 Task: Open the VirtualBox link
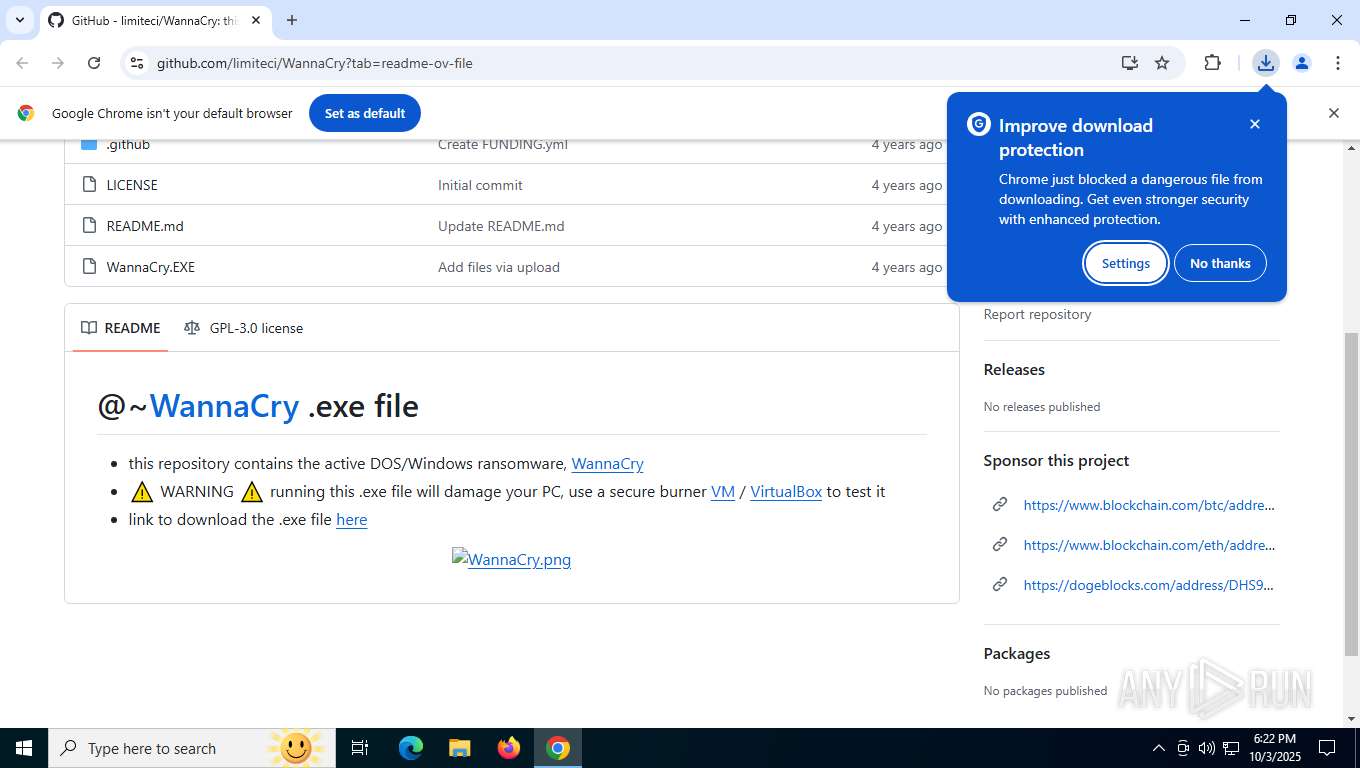click(786, 492)
